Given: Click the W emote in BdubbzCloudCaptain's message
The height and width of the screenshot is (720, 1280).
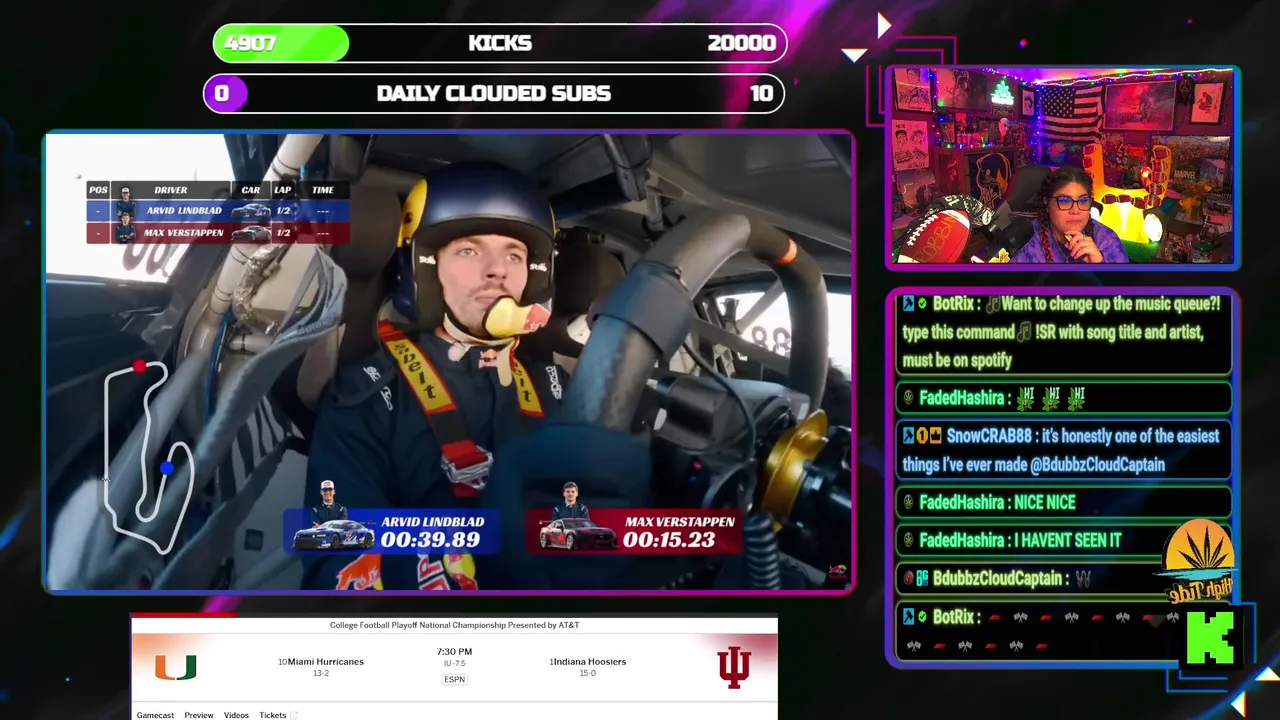Looking at the screenshot, I should tap(1082, 578).
